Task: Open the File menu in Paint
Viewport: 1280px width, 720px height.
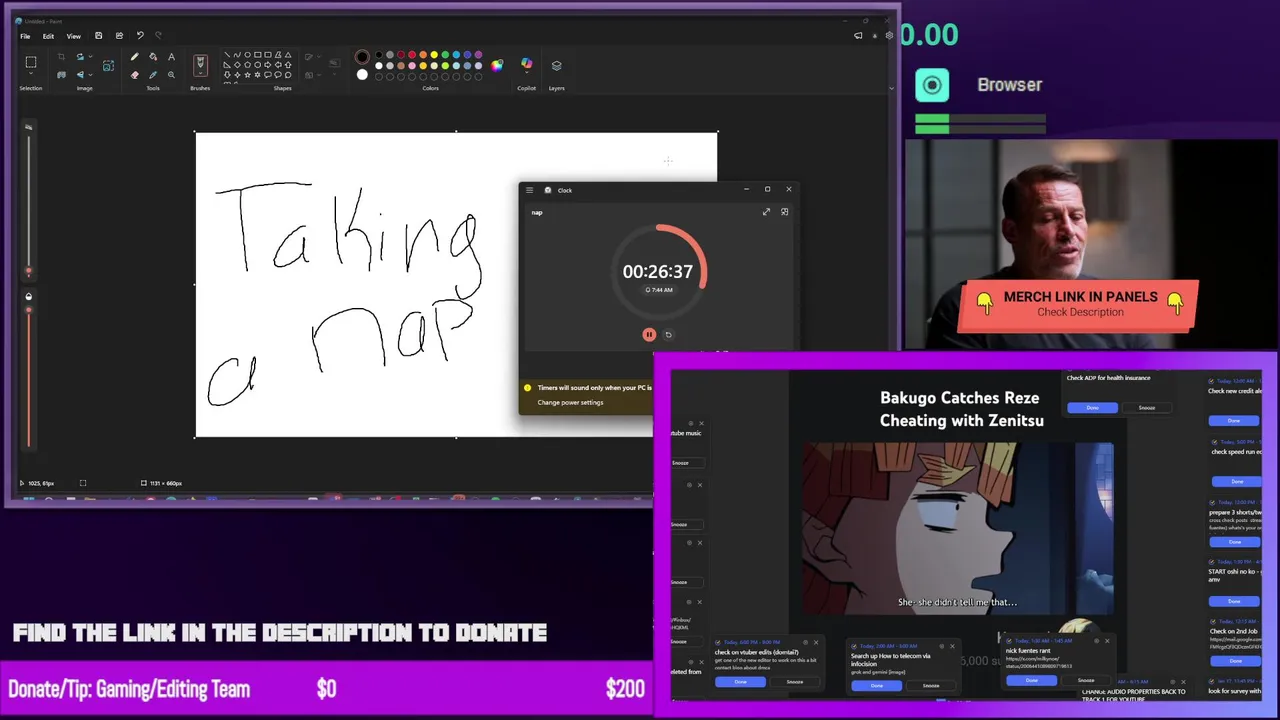Action: point(25,36)
